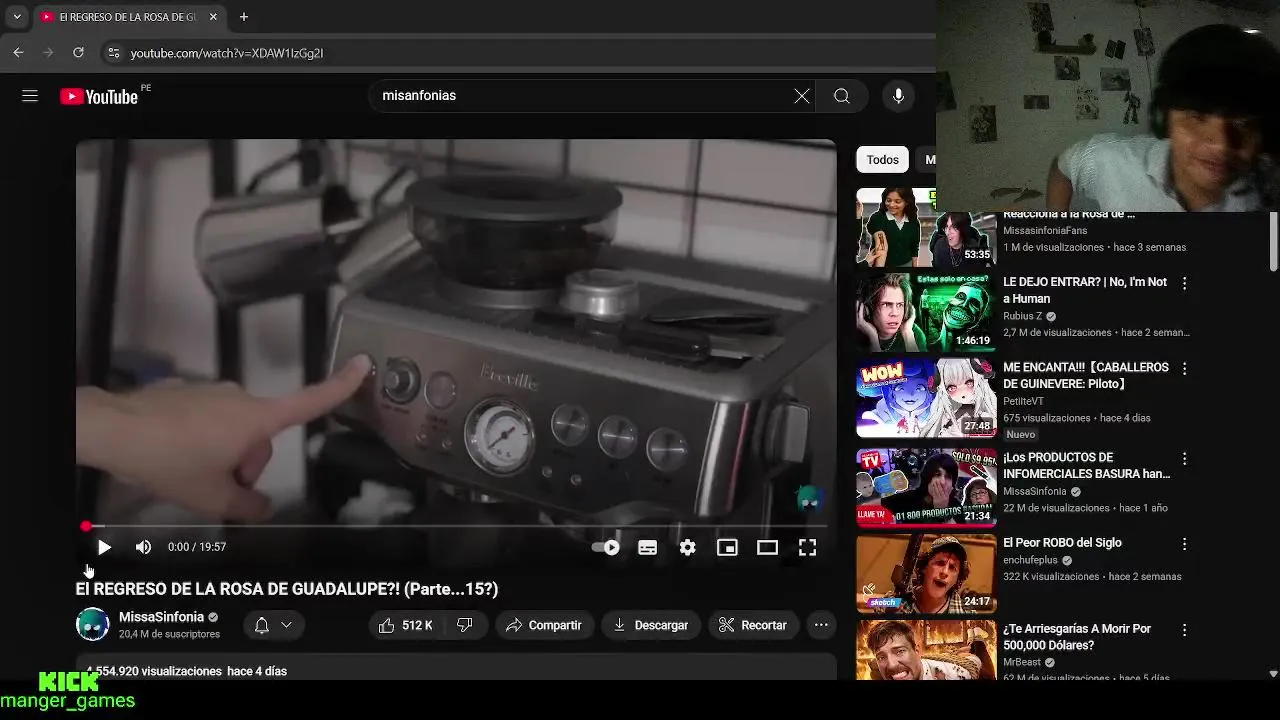Screen dimensions: 1280x720
Task: Click the browser back arrow
Action: point(18,52)
